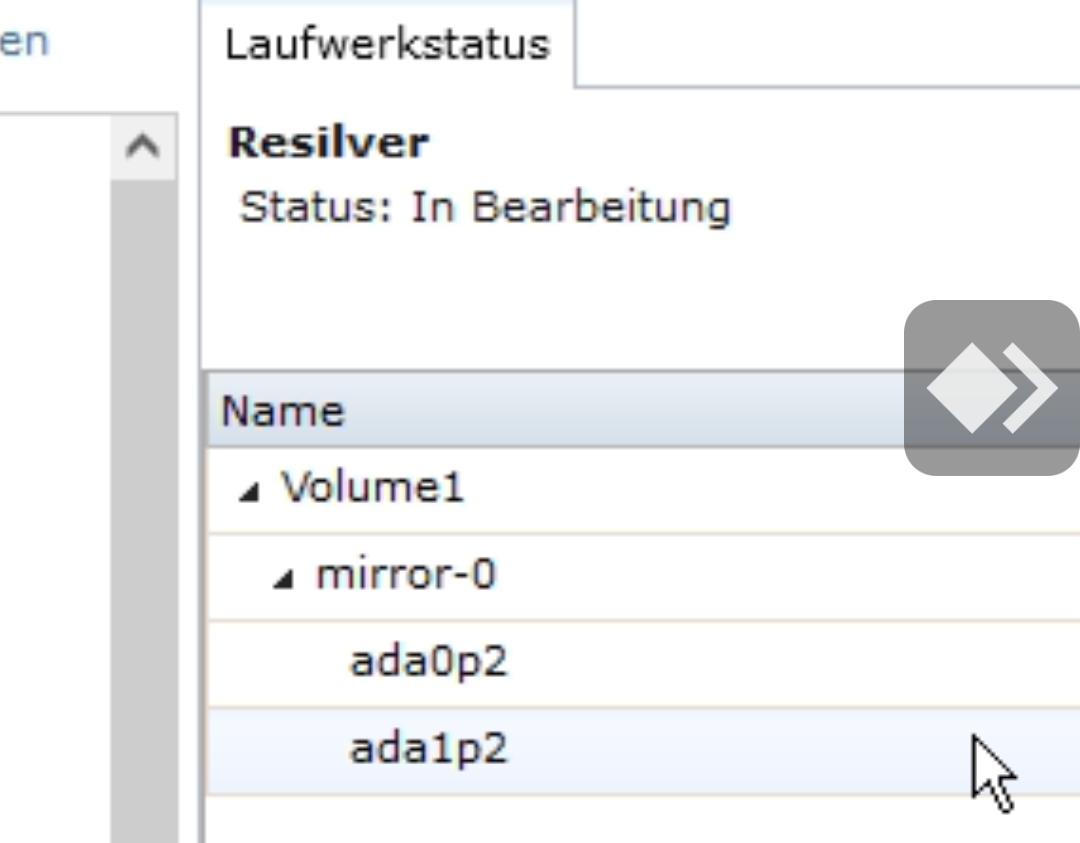Click the blank space below the Resilver status
1080x843 pixels.
point(551,296)
